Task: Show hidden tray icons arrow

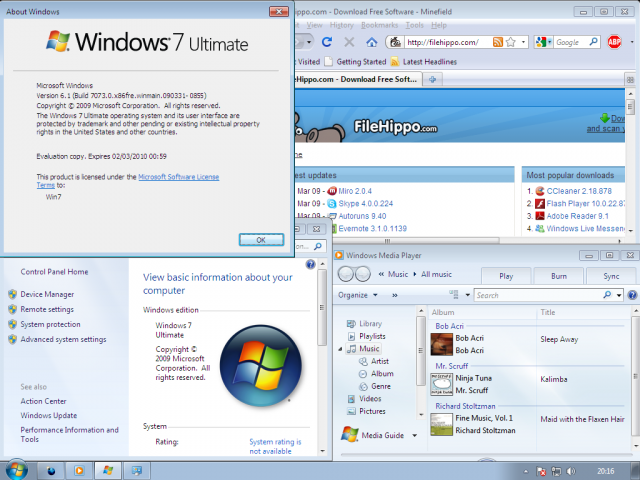Action: point(525,471)
